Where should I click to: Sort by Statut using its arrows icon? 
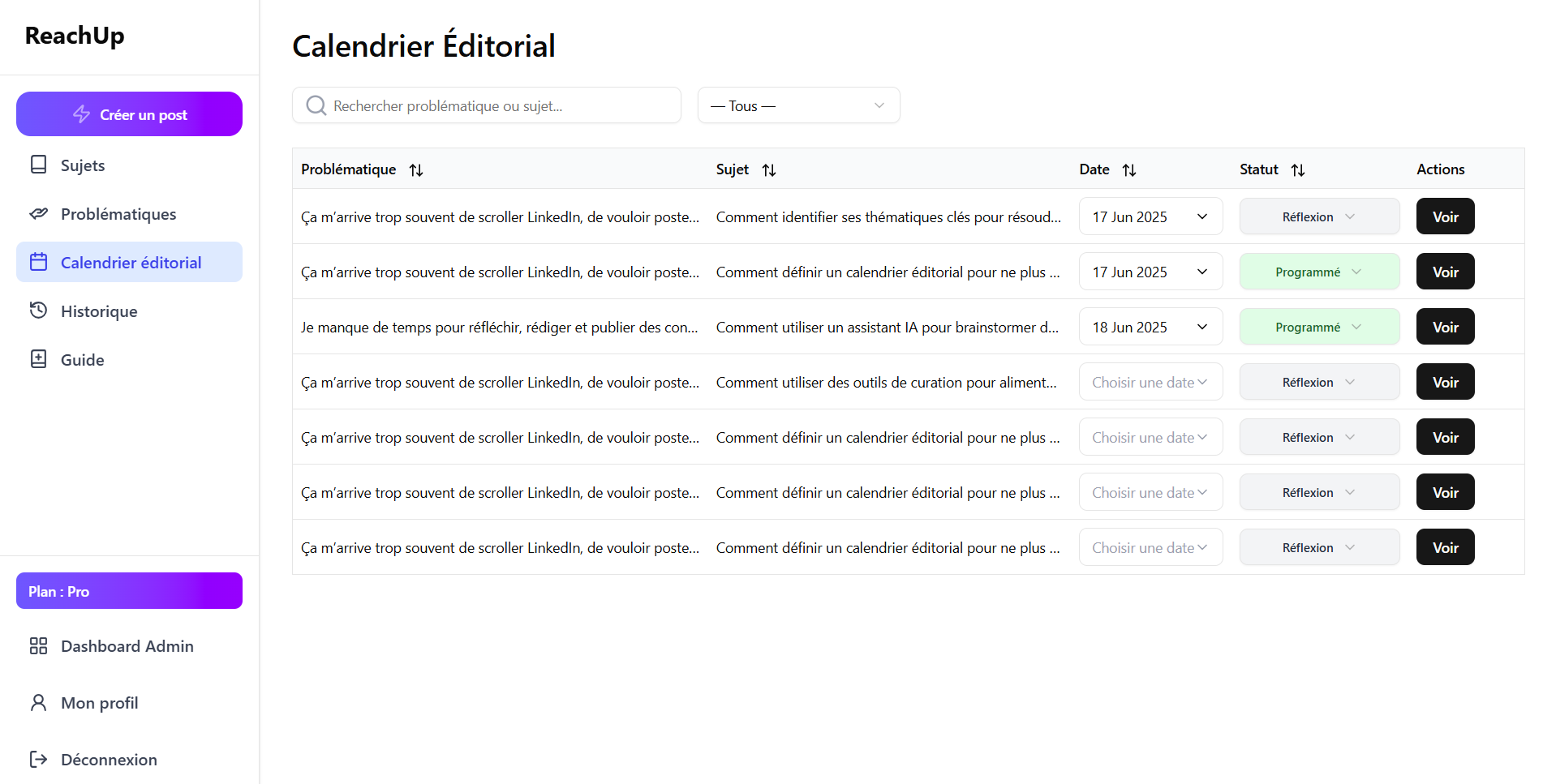tap(1298, 169)
